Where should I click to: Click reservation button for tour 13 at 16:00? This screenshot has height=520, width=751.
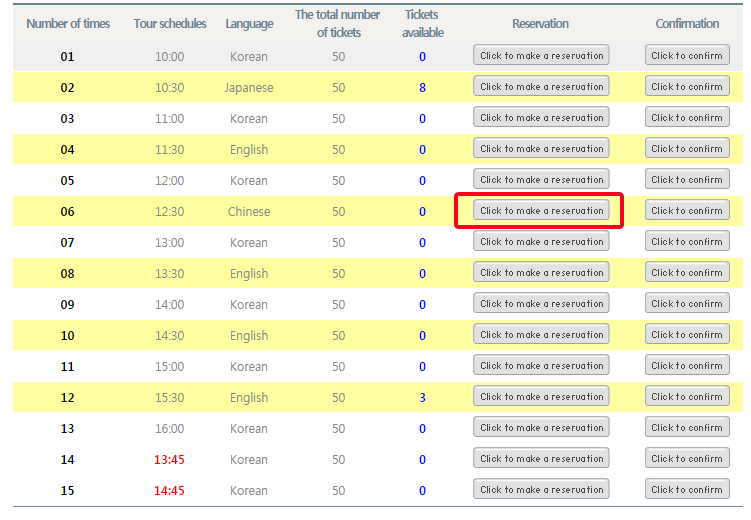point(541,427)
